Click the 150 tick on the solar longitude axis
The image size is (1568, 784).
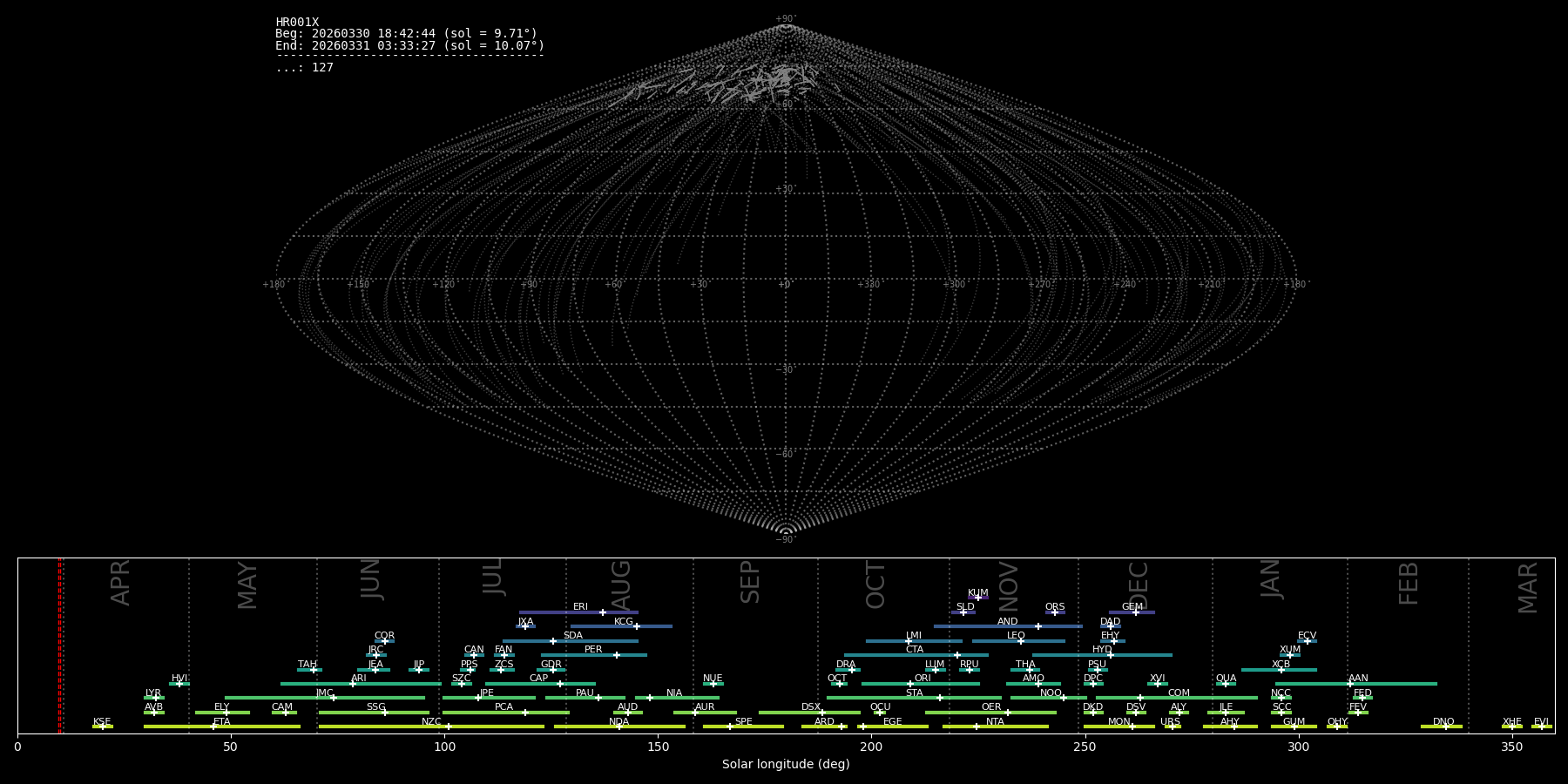658,747
